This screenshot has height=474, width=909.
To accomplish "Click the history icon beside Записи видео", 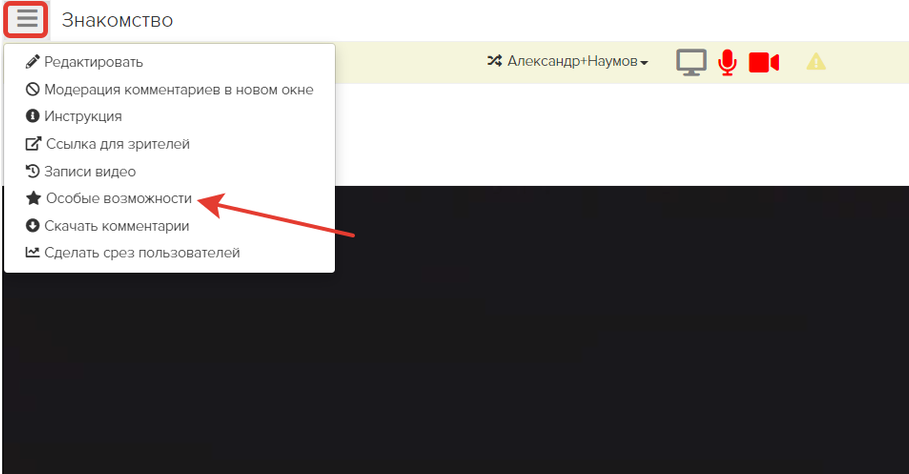I will [x=32, y=171].
